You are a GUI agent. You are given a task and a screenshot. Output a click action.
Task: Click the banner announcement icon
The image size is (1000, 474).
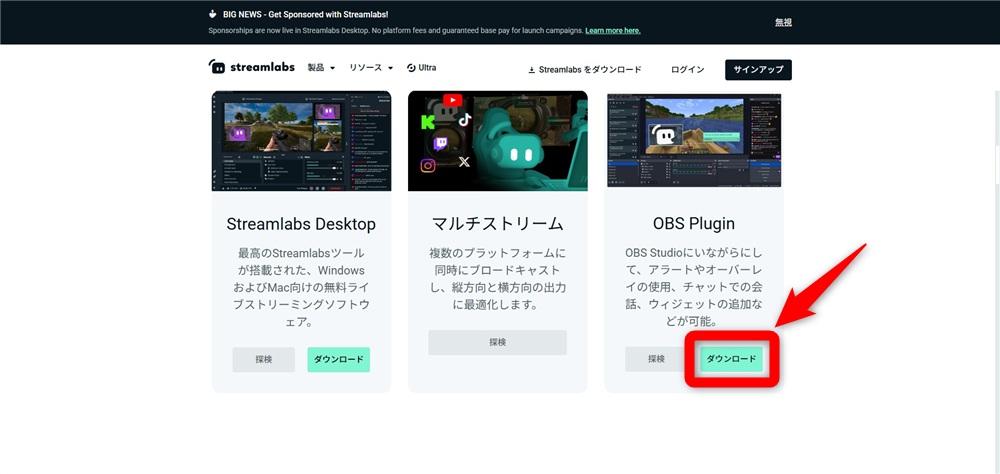tap(213, 14)
